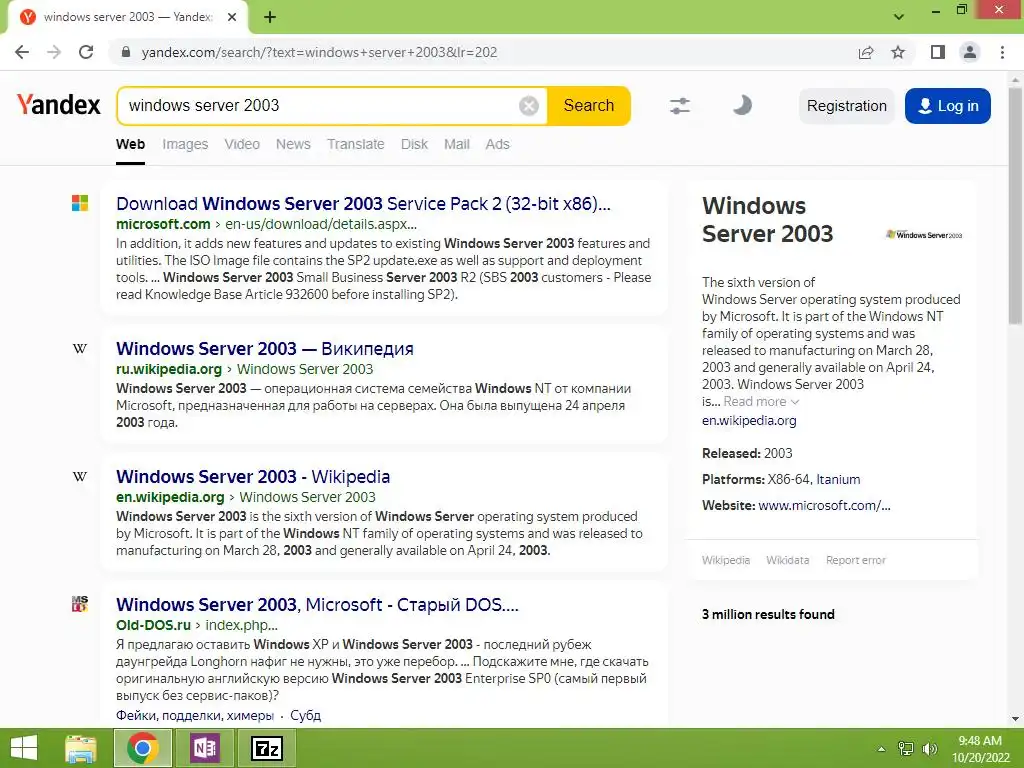Click the Windows Server 2003 logo thumbnail

pyautogui.click(x=924, y=234)
